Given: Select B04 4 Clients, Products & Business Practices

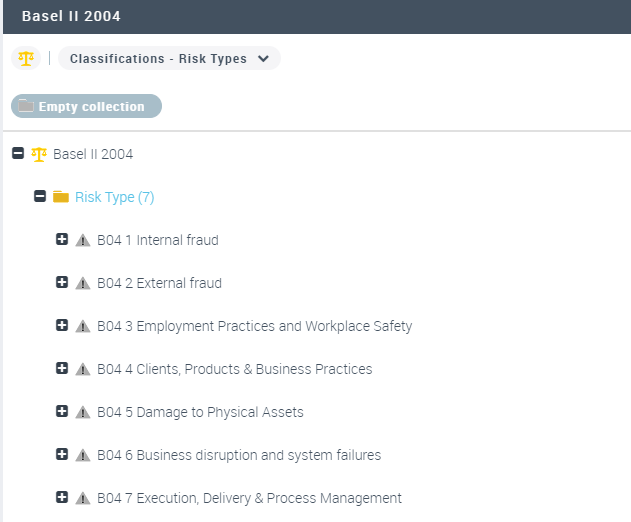Looking at the screenshot, I should point(234,369).
